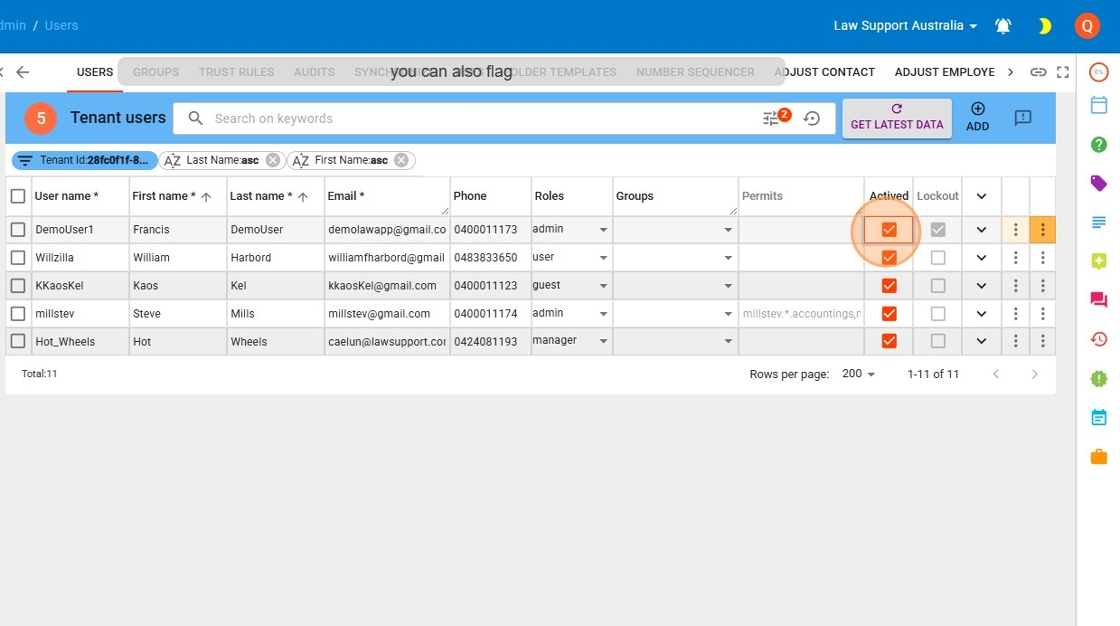Viewport: 1120px width, 626px height.
Task: Open first row action menu for Willzilla
Action: coord(1016,257)
